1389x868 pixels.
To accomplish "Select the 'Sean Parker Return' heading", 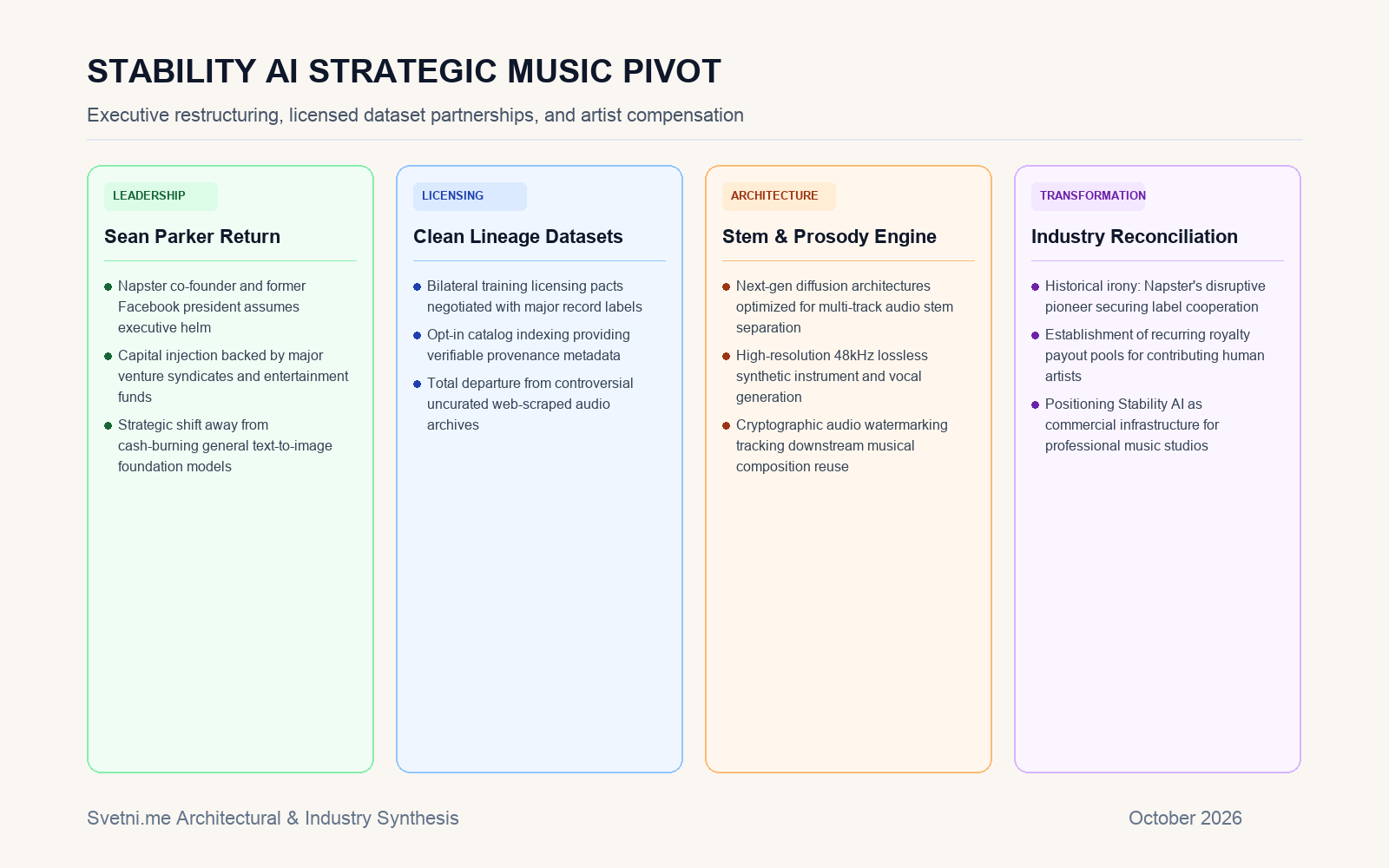I will 192,236.
